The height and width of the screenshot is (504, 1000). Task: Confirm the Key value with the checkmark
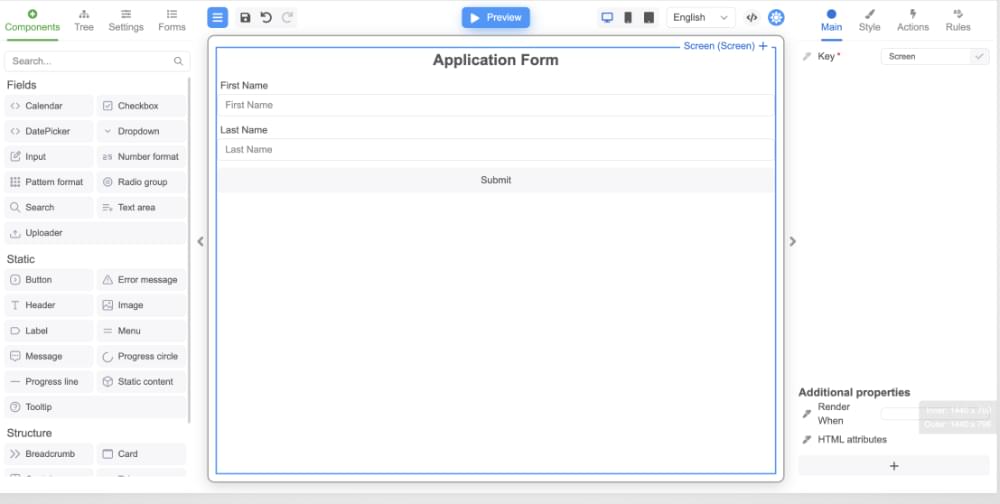tap(979, 56)
